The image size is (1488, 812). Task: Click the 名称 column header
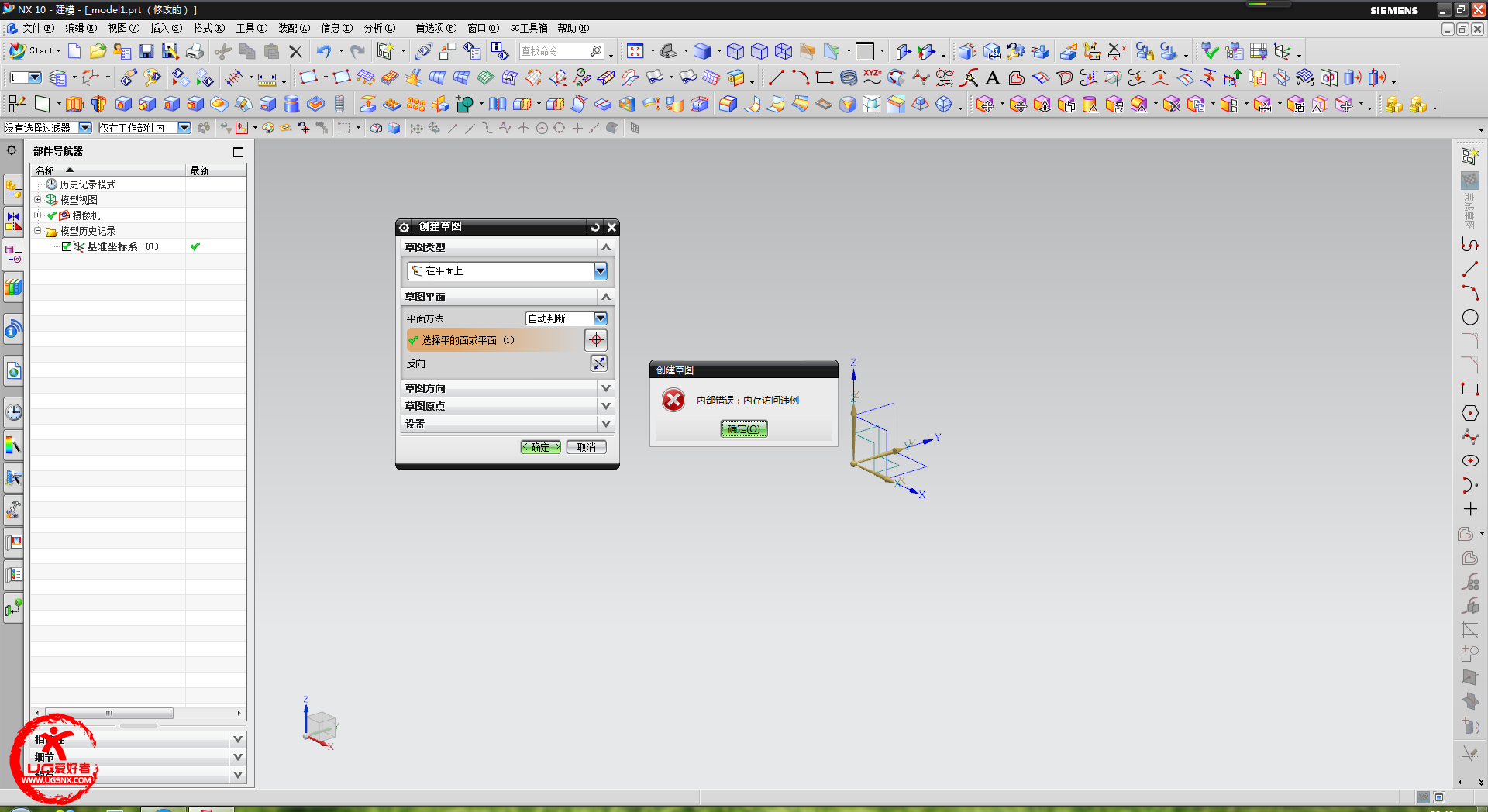[x=108, y=170]
